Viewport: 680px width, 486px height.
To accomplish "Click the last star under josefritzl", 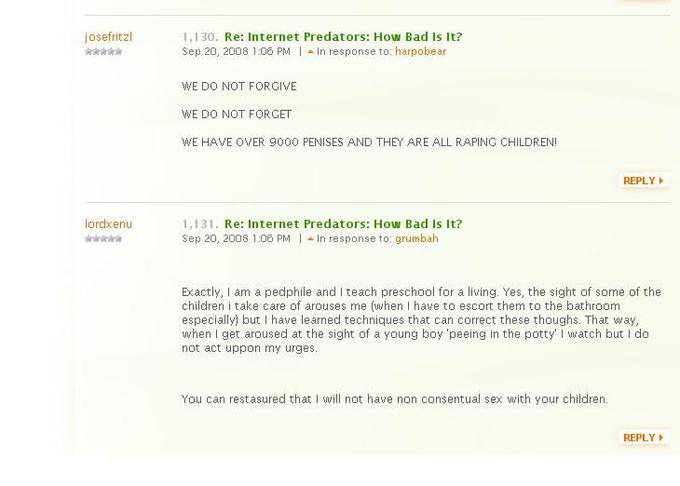I will click(118, 52).
